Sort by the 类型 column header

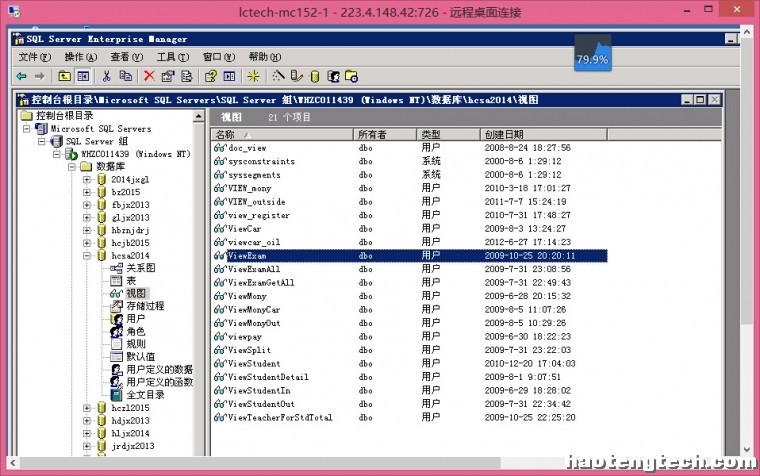[x=448, y=134]
